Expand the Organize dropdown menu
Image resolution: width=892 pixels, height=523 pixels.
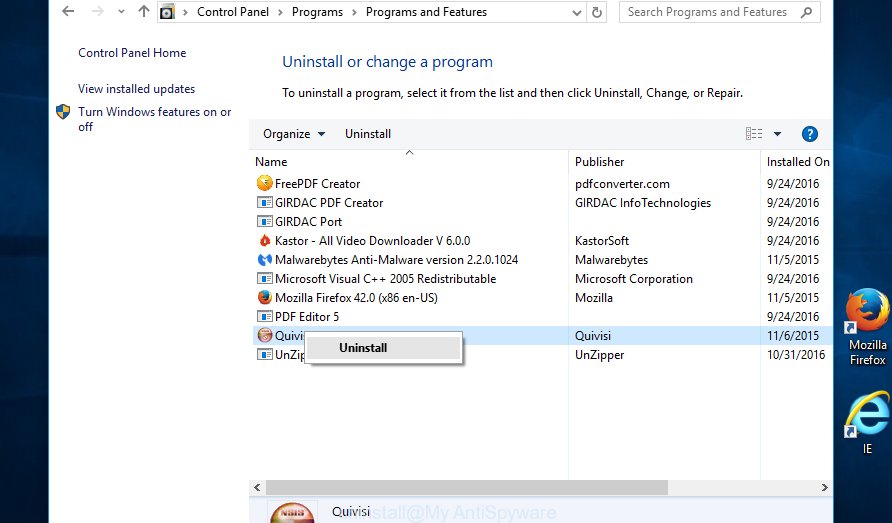coord(293,134)
